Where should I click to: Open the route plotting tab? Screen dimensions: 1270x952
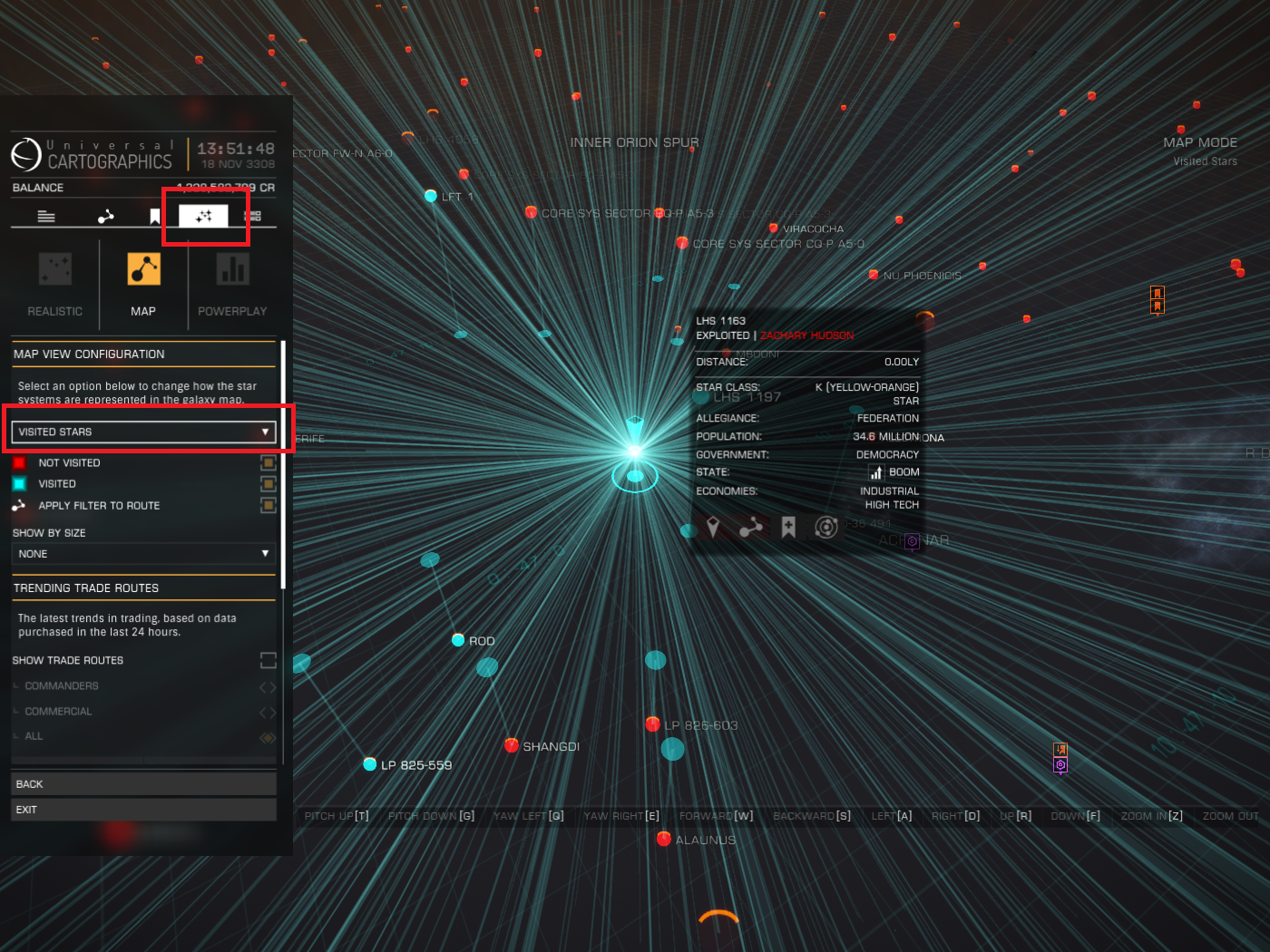point(106,216)
